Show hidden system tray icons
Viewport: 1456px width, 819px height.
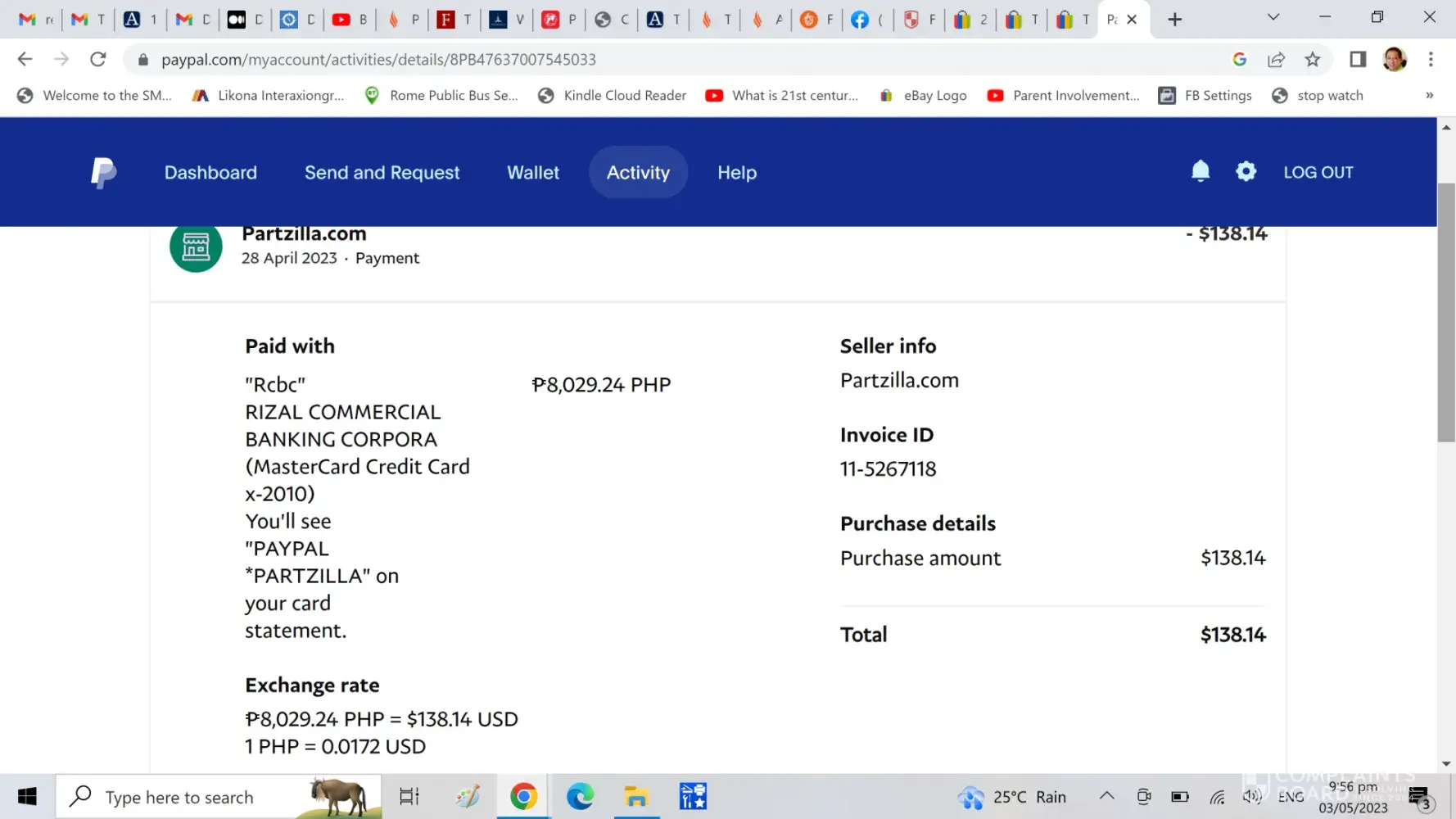(1106, 796)
